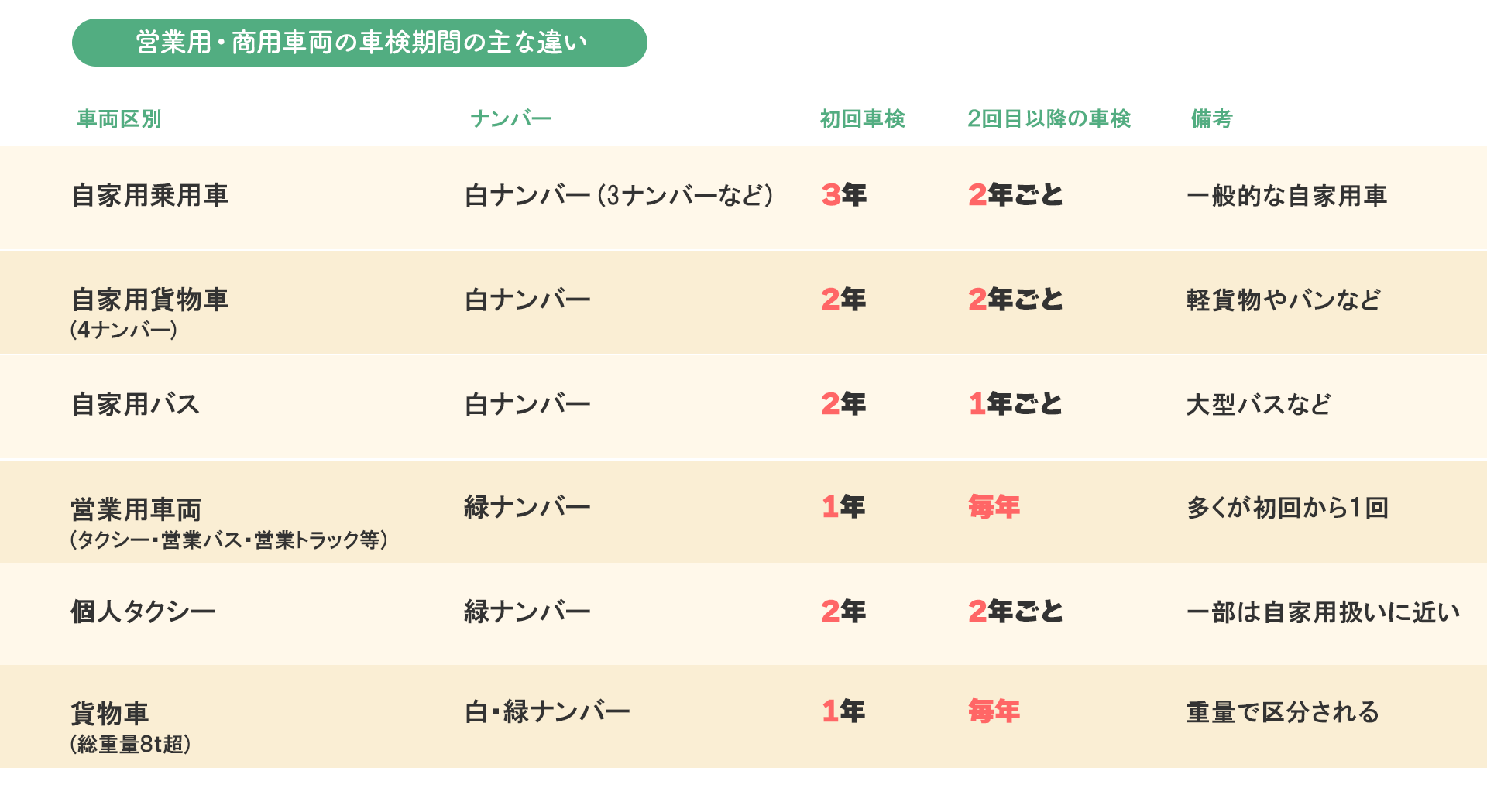1487x812 pixels.
Task: Select the 自家用乗用車 row label
Action: 150,195
